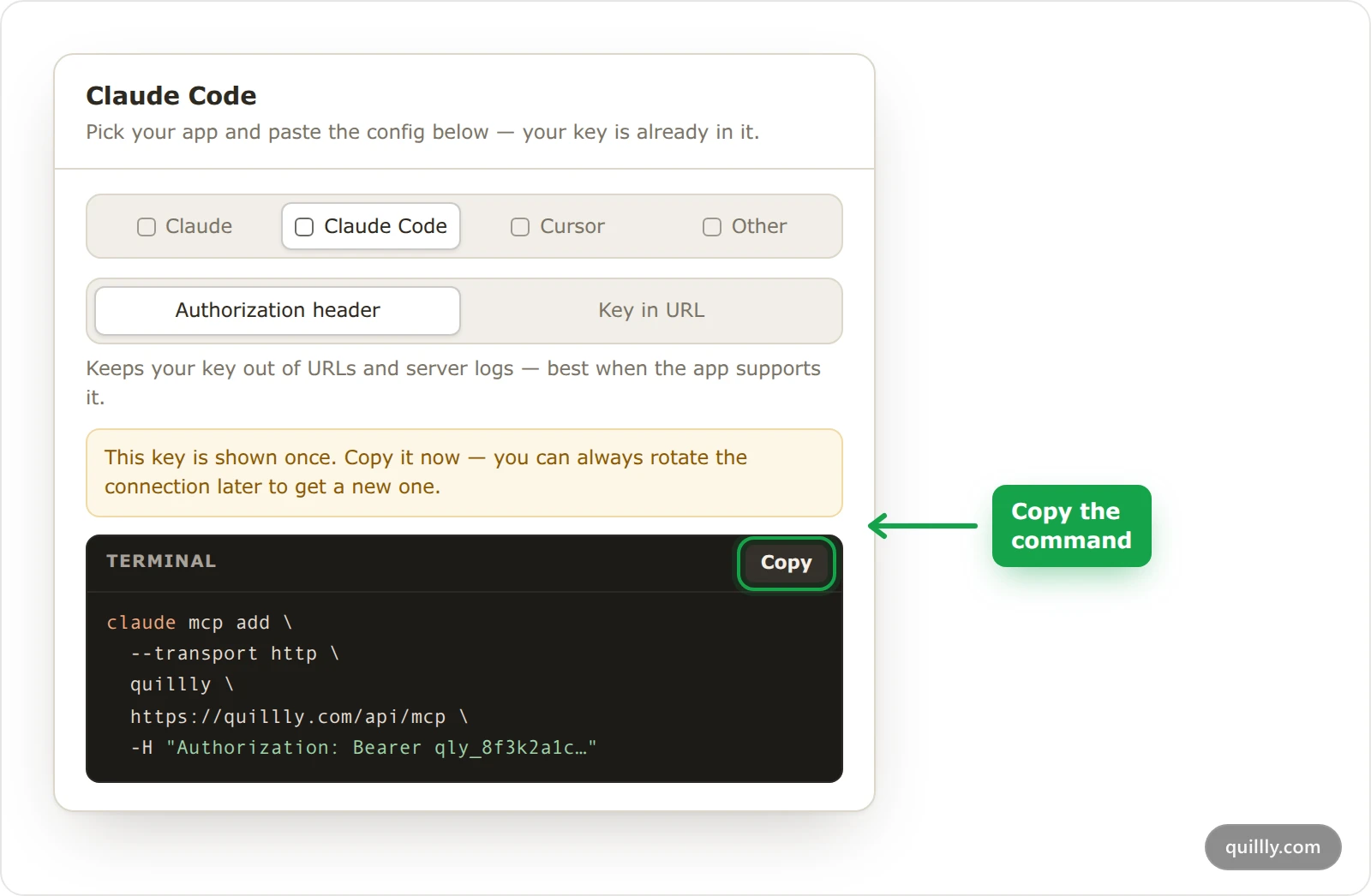Click the app icon beside Cursor label
Screen dimensions: 1371x896
click(x=520, y=227)
